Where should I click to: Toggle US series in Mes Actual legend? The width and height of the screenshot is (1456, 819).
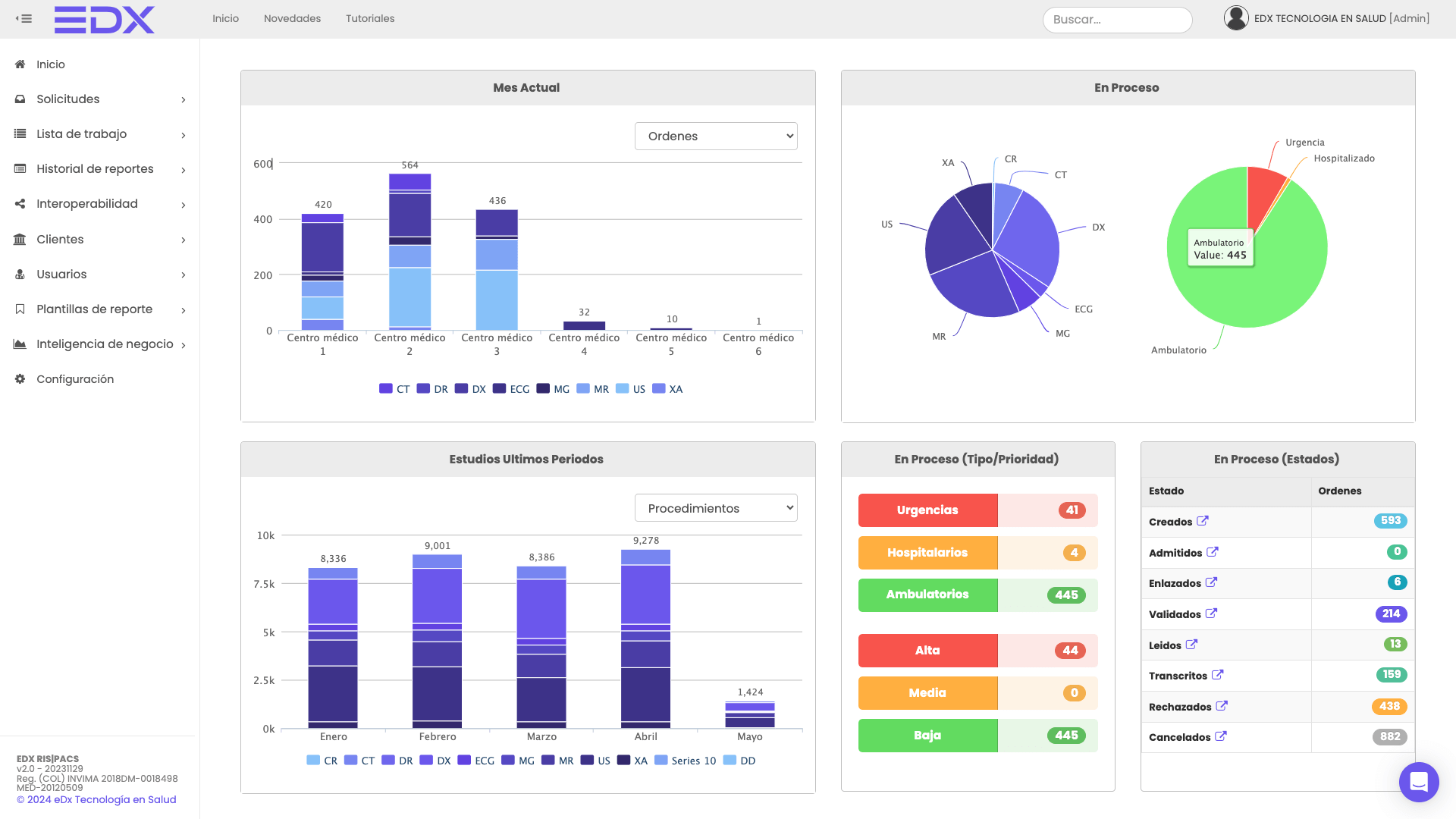631,389
